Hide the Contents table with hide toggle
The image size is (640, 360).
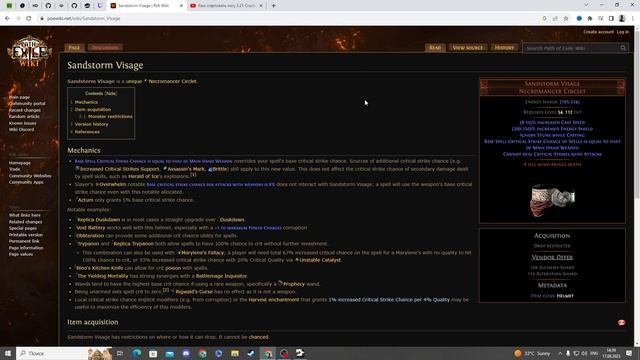pos(111,93)
